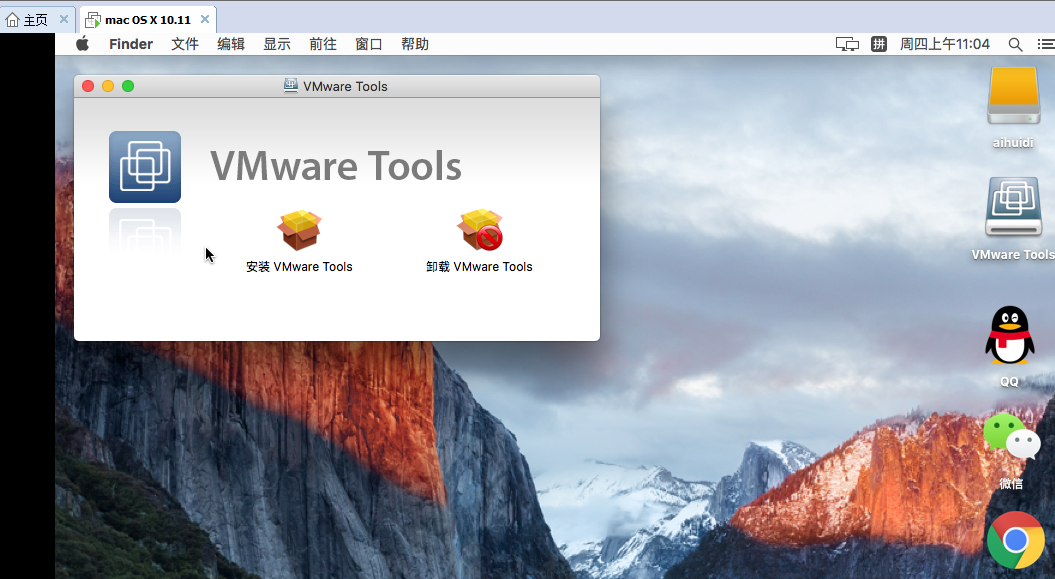Open the Finder menu
1055x579 pixels.
130,44
